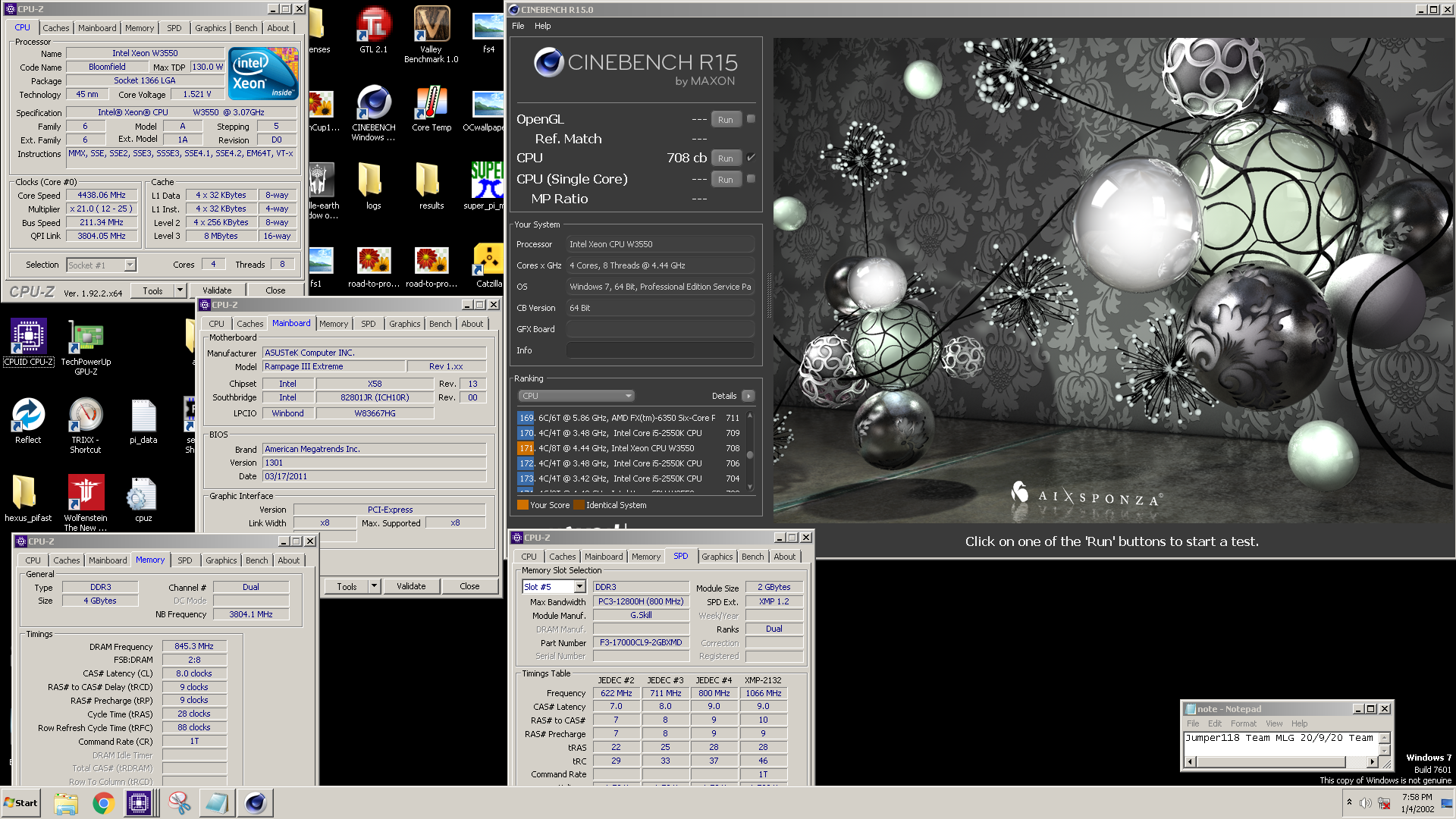
Task: Open Notepad View menu
Action: 1274,723
